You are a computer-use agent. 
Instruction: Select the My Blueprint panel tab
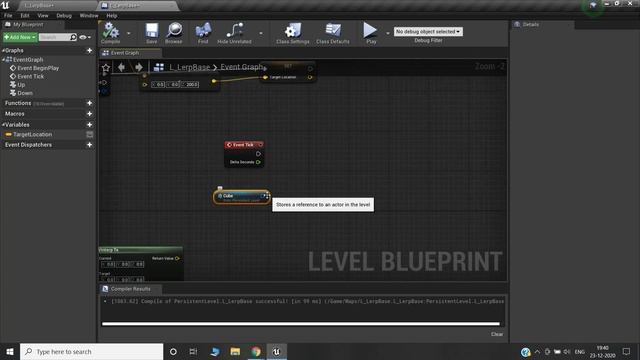(x=28, y=24)
